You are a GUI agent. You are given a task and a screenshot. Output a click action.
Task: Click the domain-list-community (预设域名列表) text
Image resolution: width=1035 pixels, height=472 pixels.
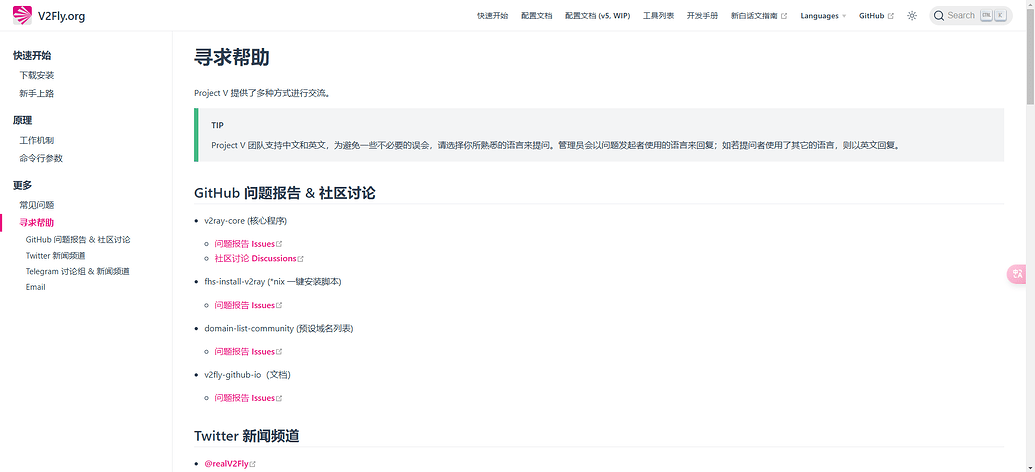279,328
